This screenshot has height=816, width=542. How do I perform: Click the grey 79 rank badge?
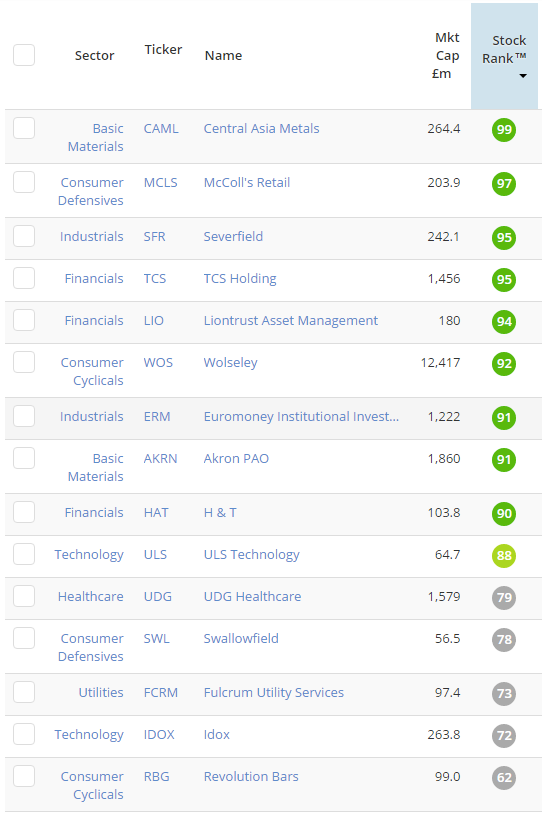(503, 598)
